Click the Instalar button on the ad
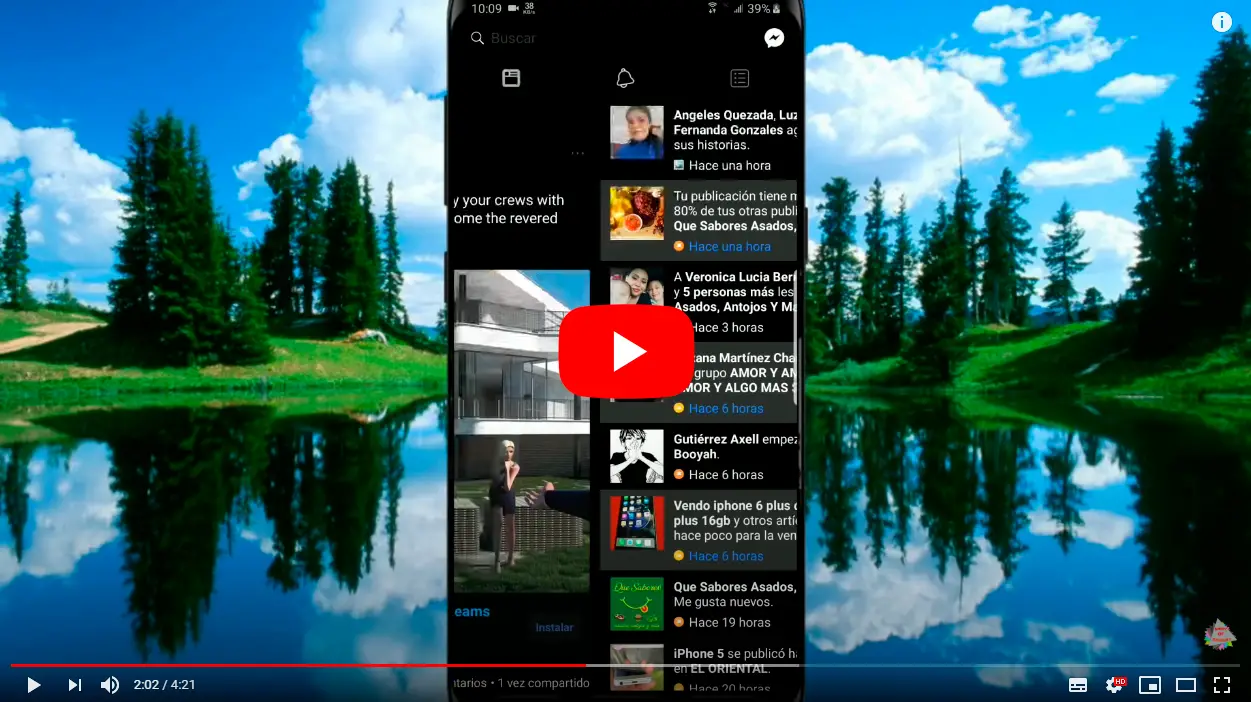Image resolution: width=1251 pixels, height=702 pixels. pyautogui.click(x=554, y=627)
